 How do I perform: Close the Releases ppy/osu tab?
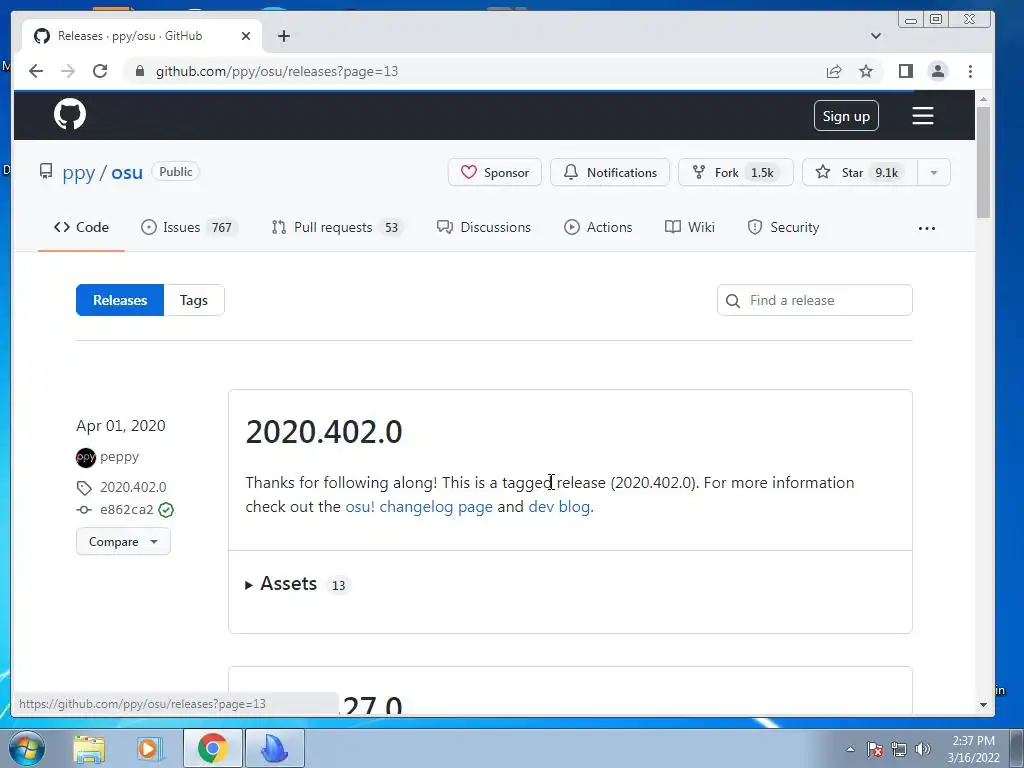(x=246, y=36)
